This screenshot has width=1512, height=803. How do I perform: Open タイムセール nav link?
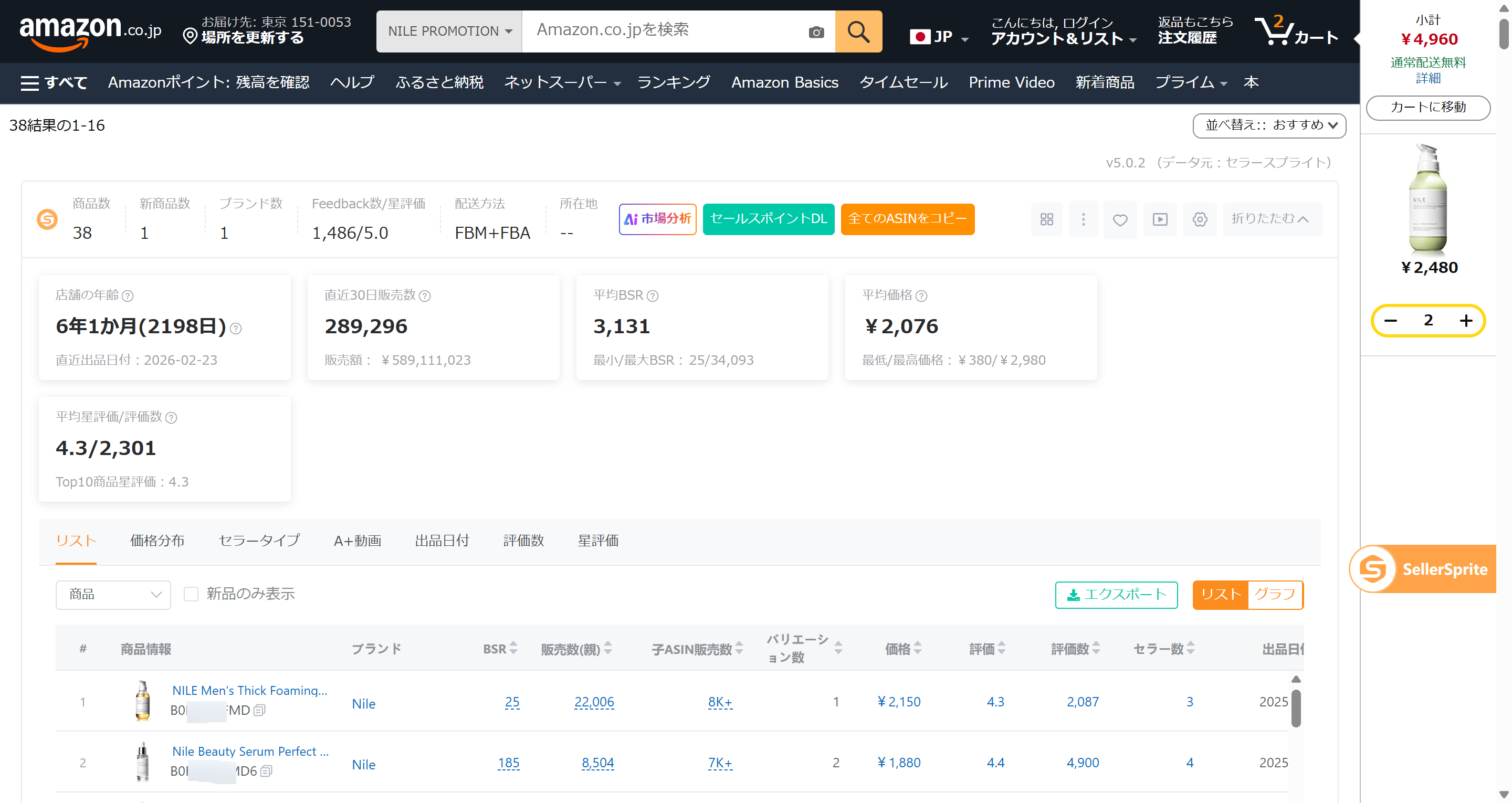pyautogui.click(x=904, y=83)
